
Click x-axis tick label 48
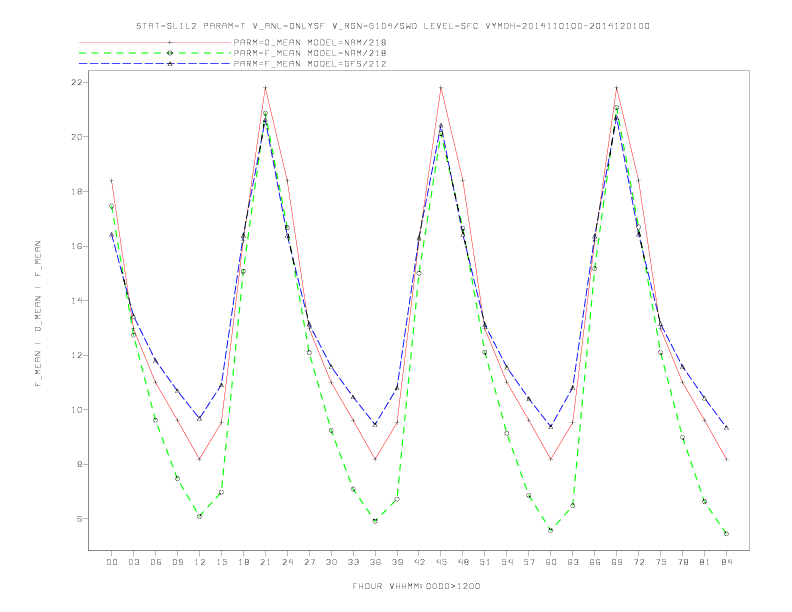[463, 562]
